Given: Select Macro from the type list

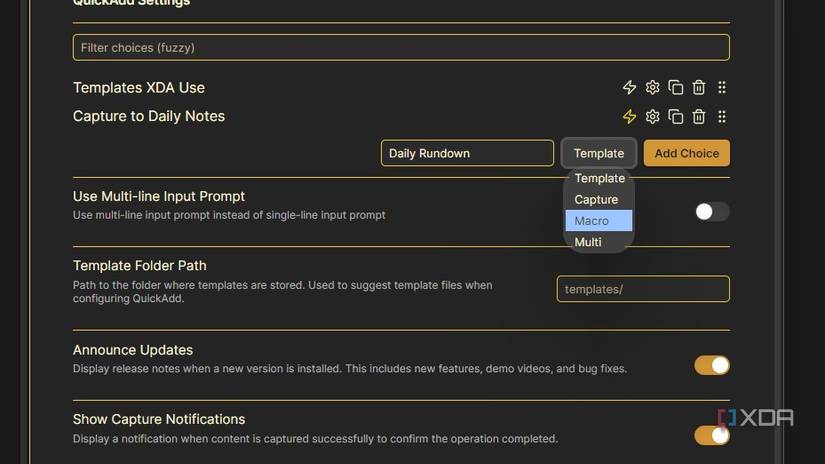Looking at the screenshot, I should coord(598,221).
